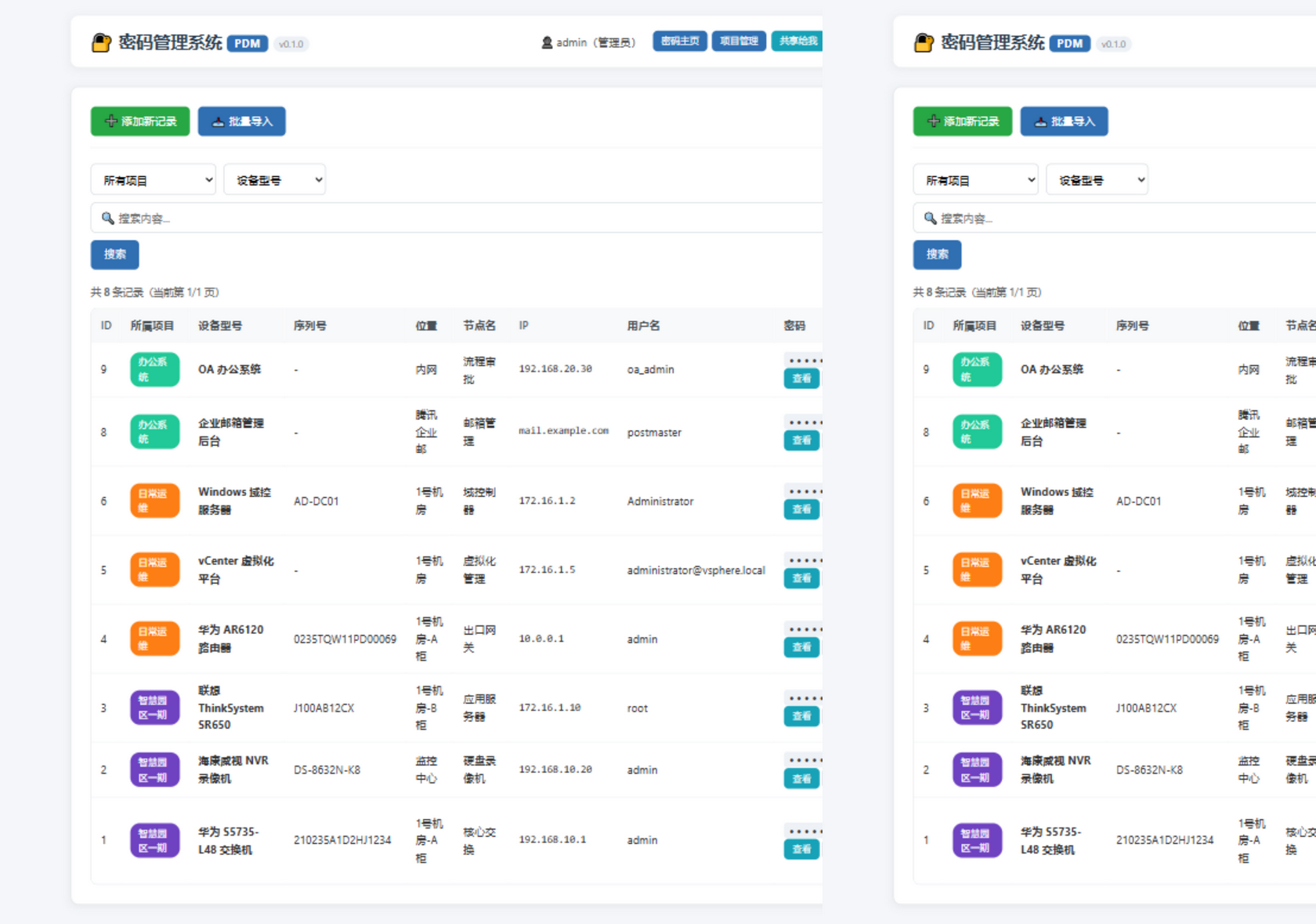Click serial number AD-DC01 in the right copy
1316x924 pixels.
1138,502
